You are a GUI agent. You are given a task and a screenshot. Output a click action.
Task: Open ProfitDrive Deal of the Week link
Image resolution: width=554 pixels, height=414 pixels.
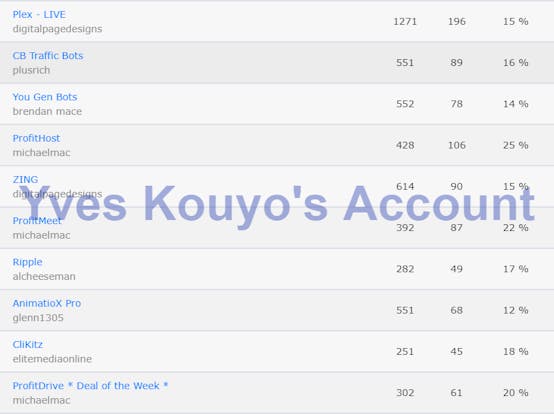[90, 386]
